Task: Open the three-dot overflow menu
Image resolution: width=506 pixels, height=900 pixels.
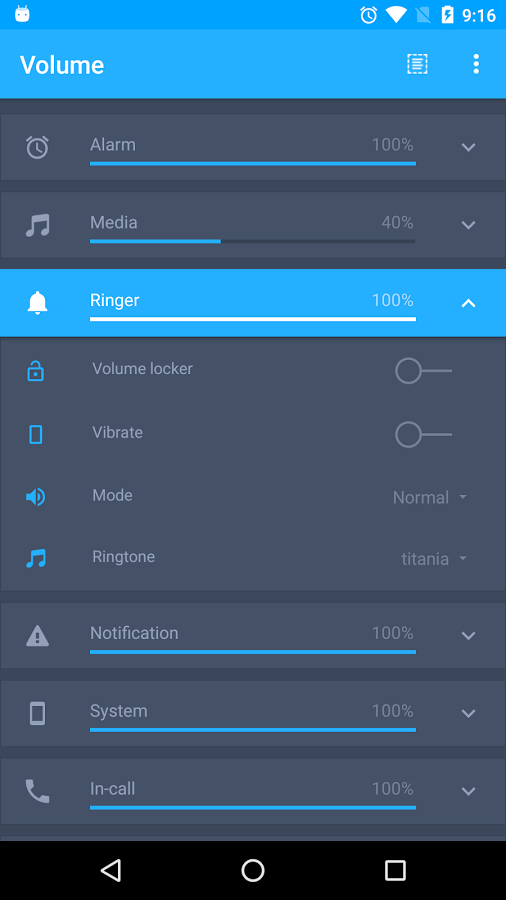Action: point(476,64)
